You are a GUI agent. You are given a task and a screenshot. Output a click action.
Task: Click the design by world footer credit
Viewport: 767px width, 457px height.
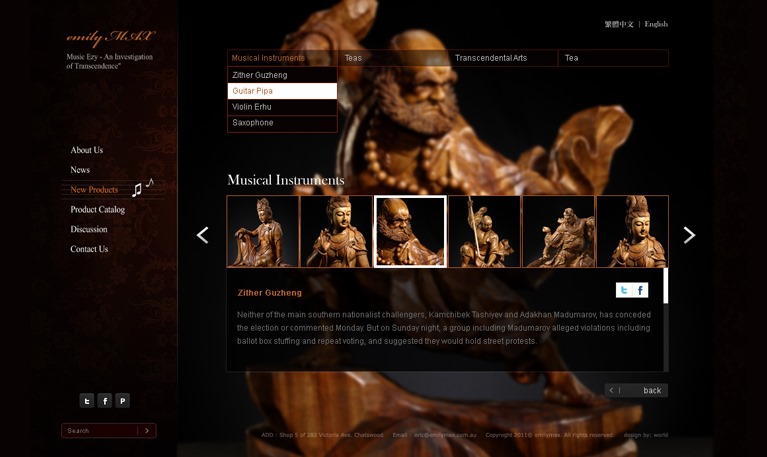[x=646, y=435]
